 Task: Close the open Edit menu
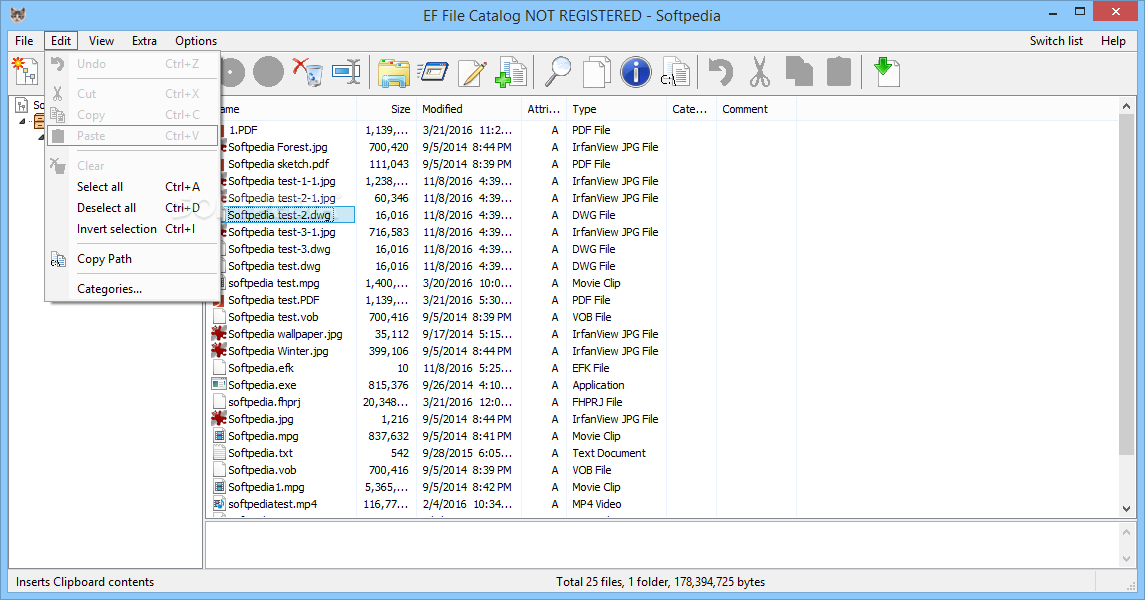click(61, 41)
